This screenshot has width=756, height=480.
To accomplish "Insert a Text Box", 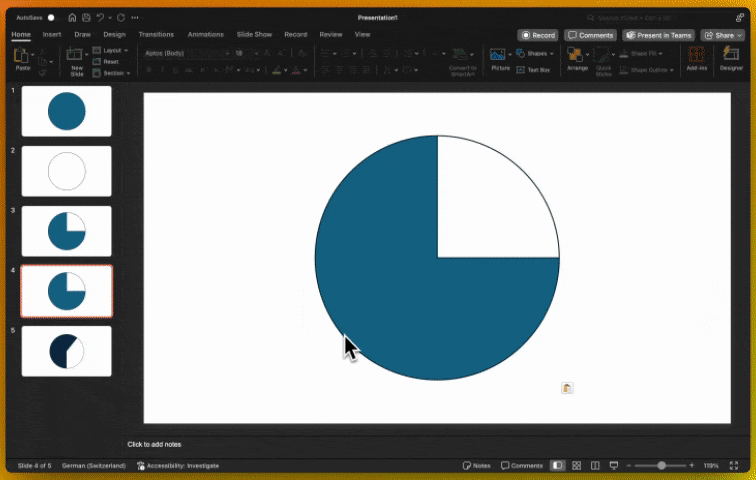I will (533, 70).
